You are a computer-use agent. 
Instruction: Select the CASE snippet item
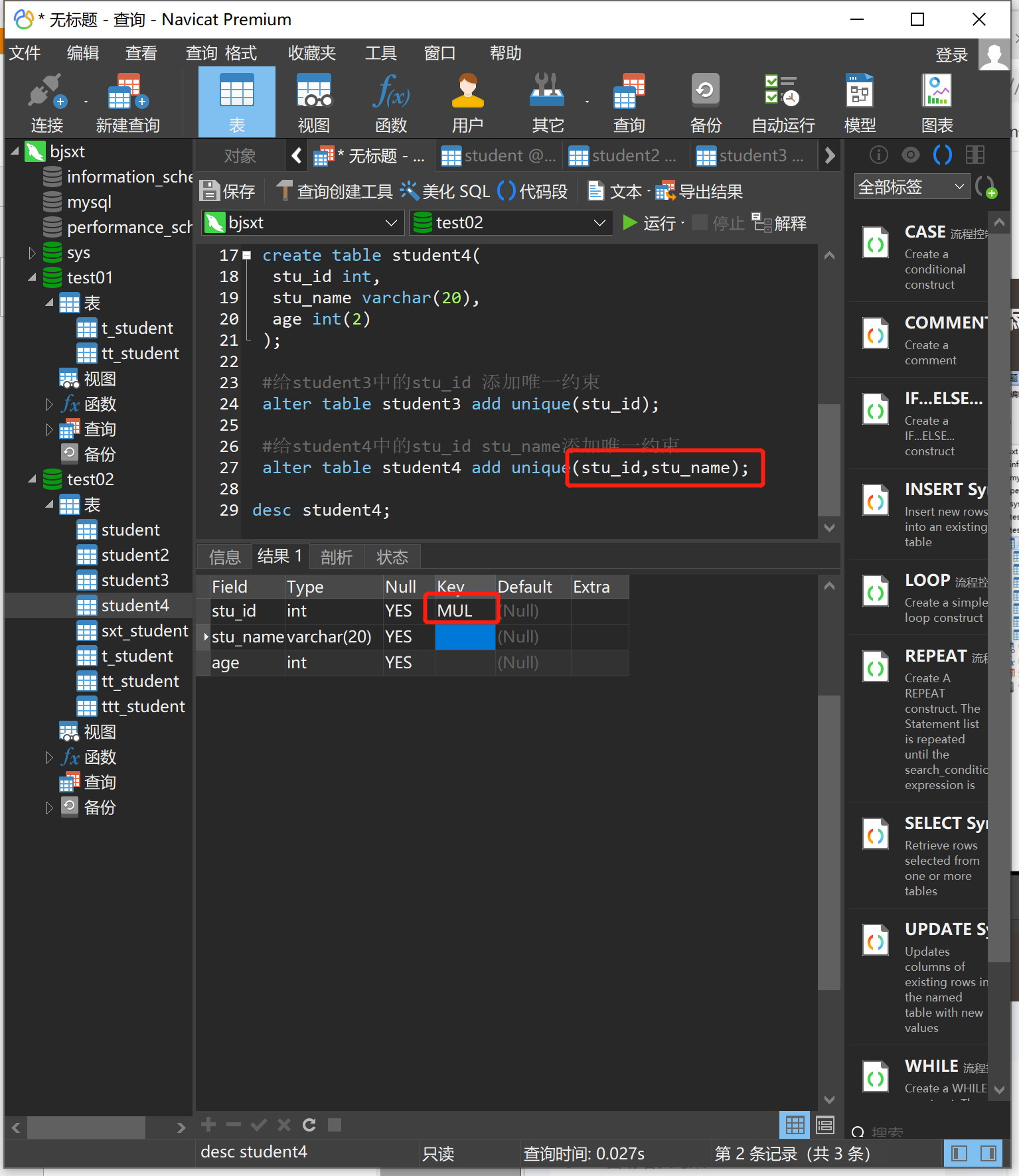[x=919, y=257]
